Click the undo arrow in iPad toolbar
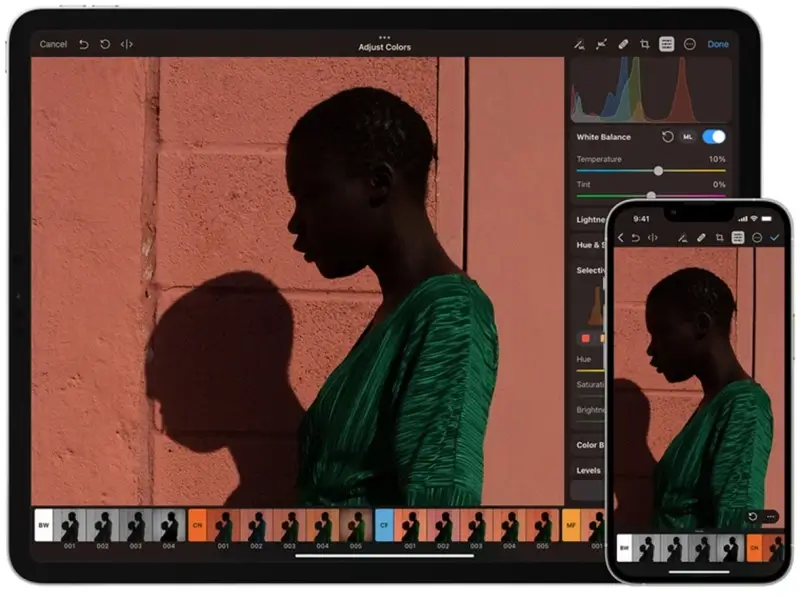This screenshot has width=800, height=600. pos(84,44)
